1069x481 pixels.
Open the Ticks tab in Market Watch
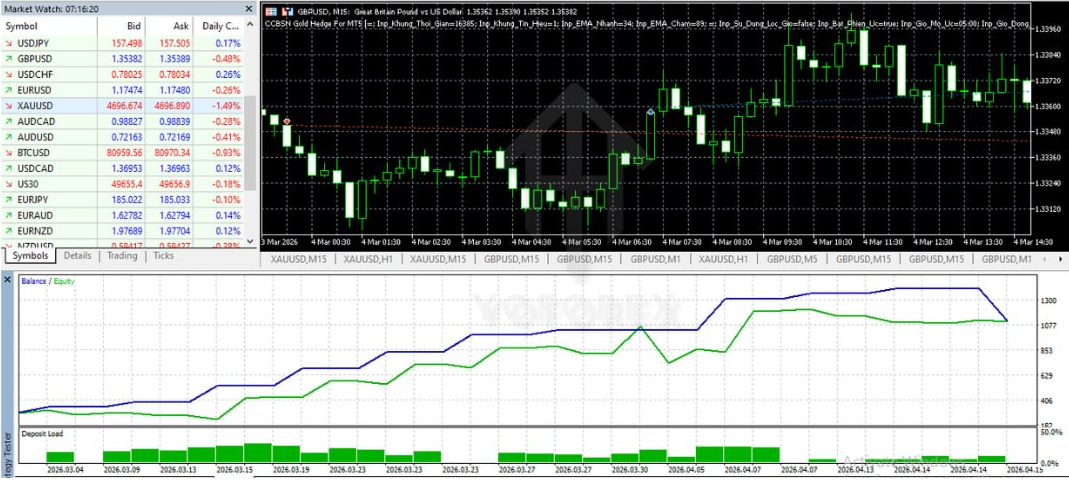pyautogui.click(x=163, y=256)
